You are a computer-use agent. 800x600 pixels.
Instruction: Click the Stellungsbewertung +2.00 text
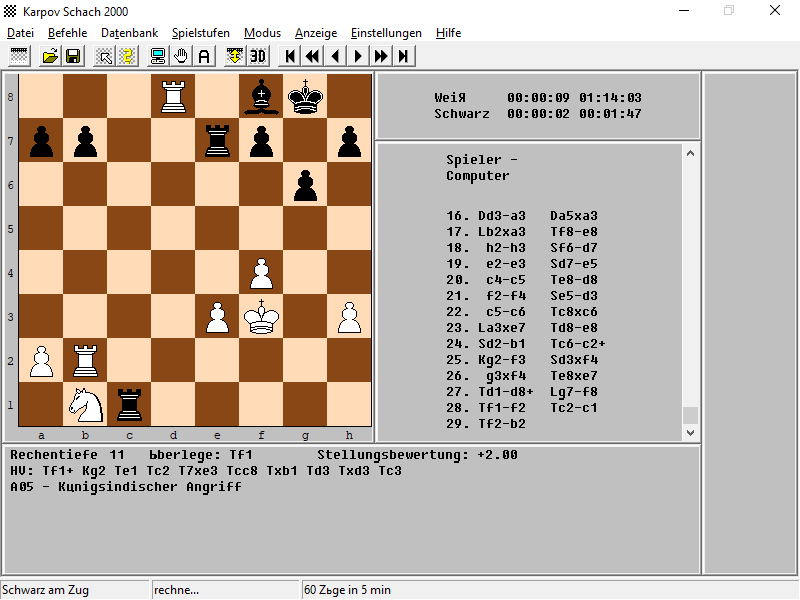pos(417,455)
